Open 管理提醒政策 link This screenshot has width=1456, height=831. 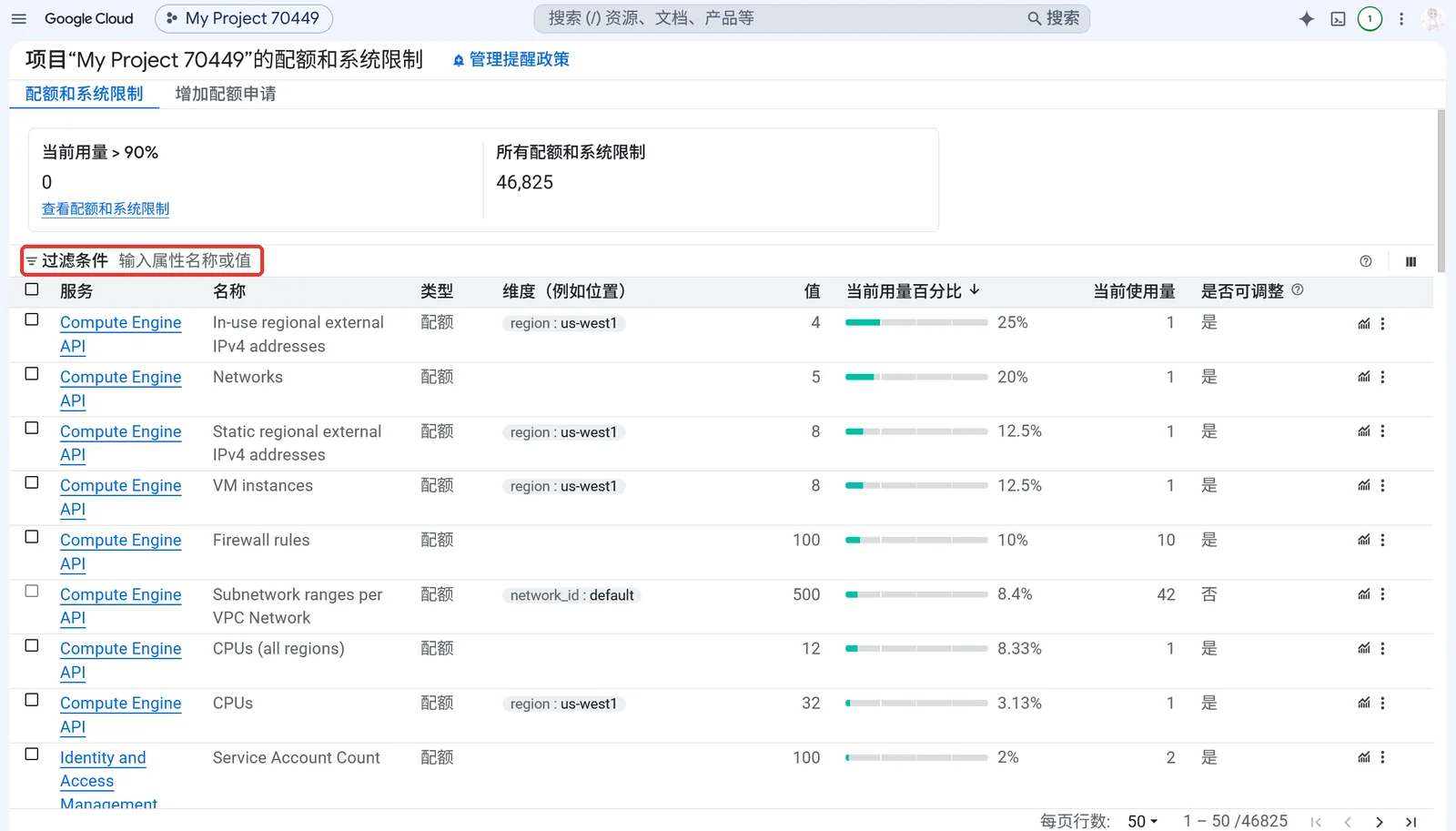point(511,60)
